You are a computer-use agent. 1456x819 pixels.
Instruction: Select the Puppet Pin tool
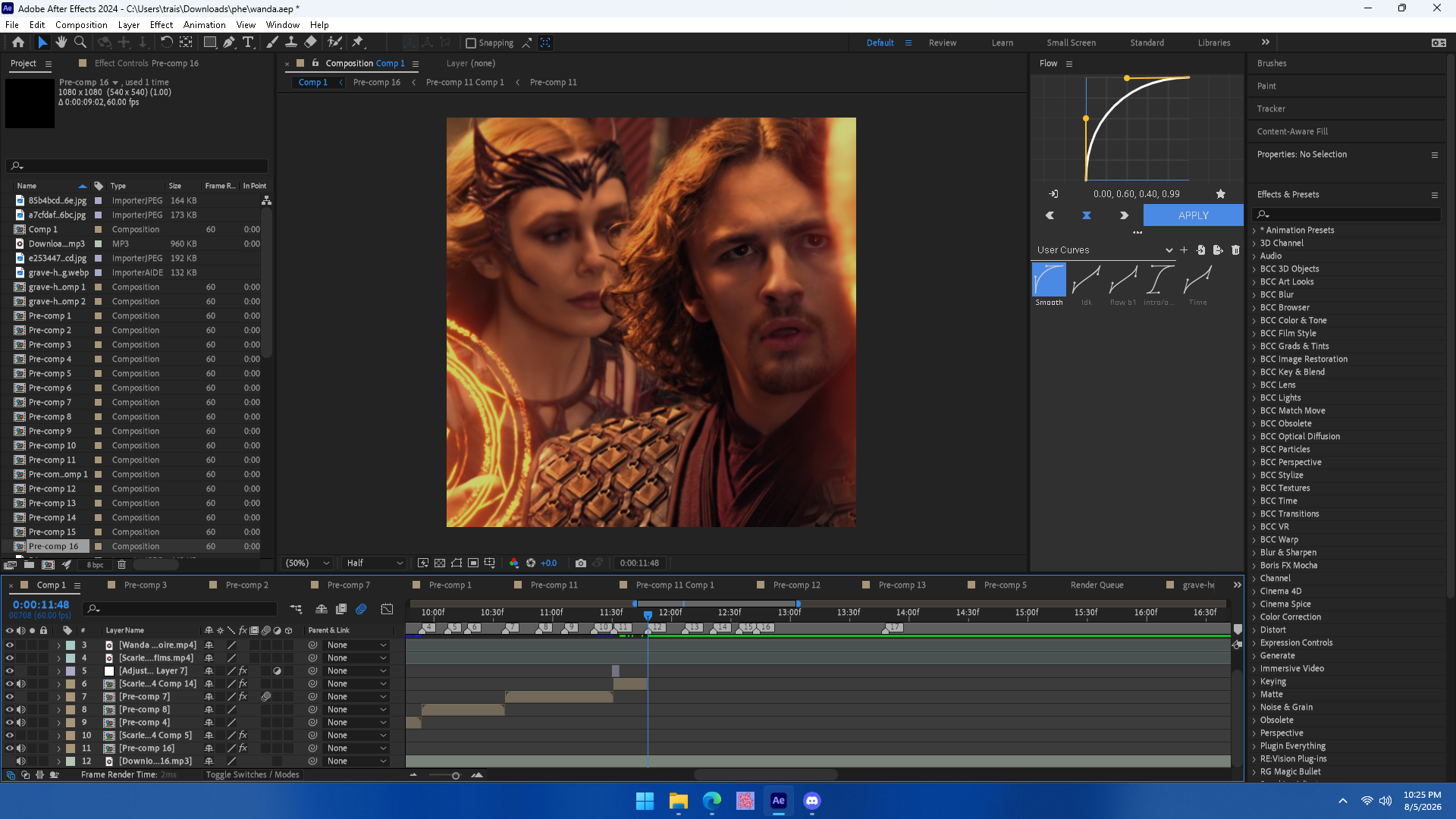(358, 42)
